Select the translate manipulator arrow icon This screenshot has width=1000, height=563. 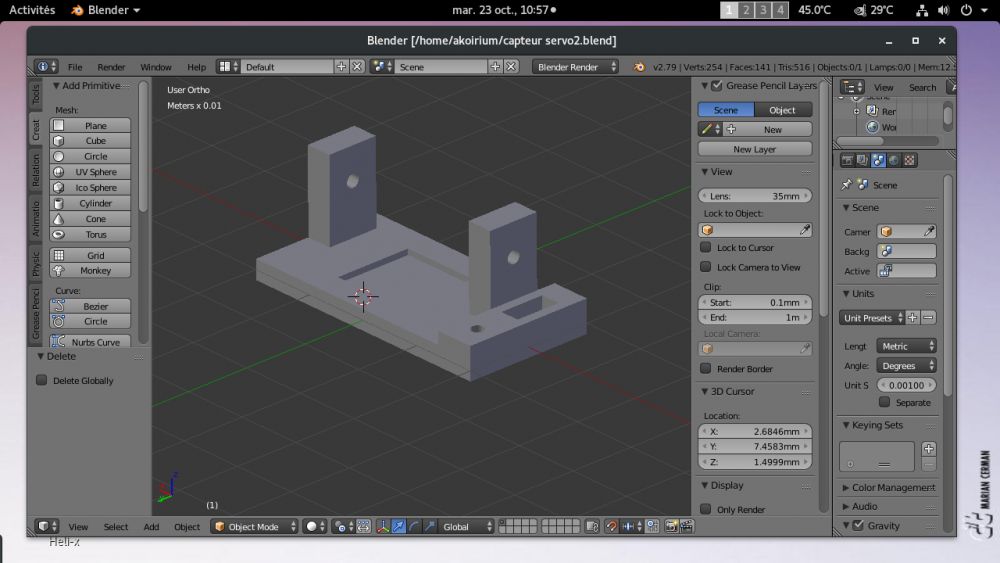point(399,527)
